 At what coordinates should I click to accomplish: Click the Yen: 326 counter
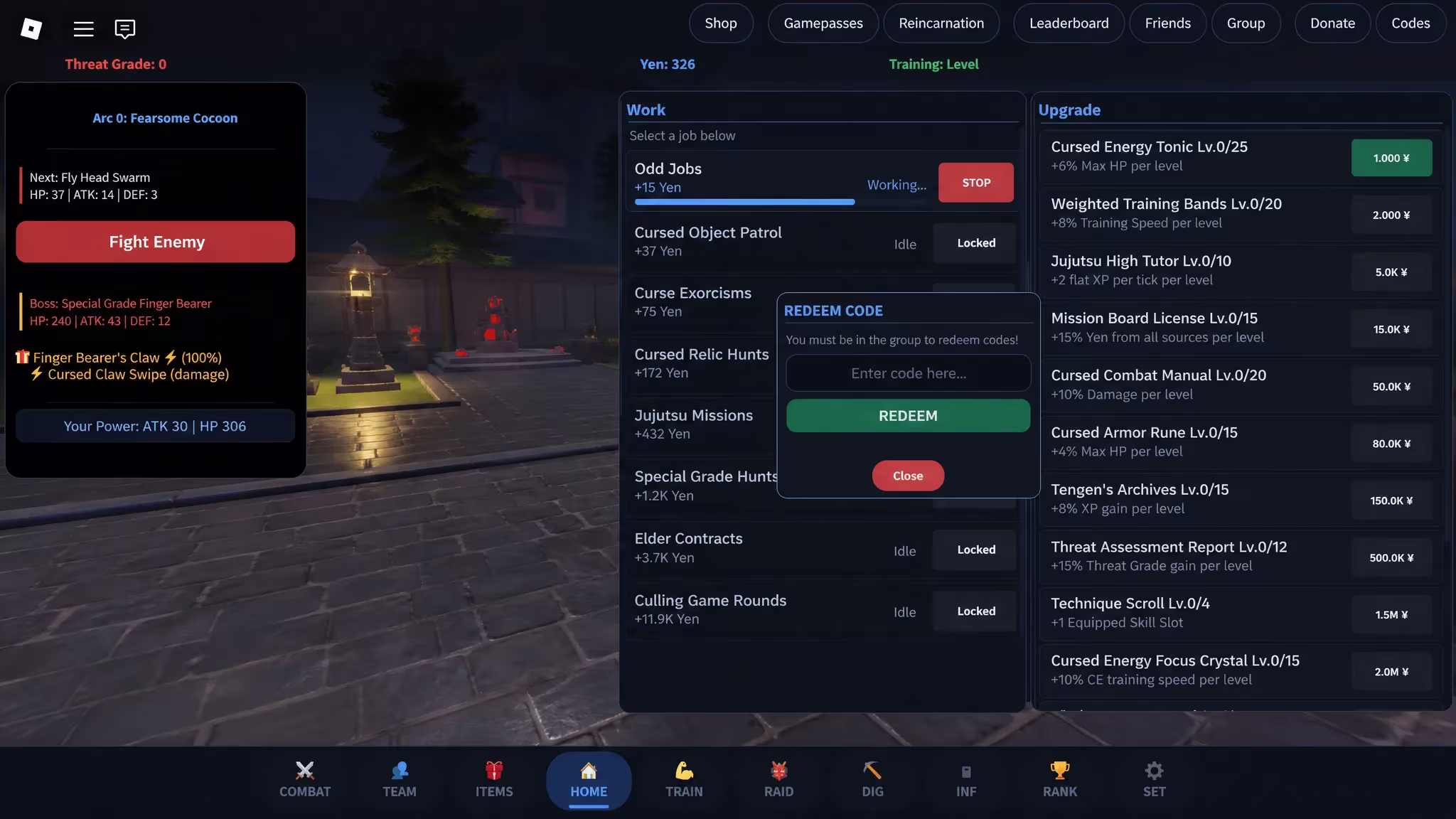coord(667,64)
